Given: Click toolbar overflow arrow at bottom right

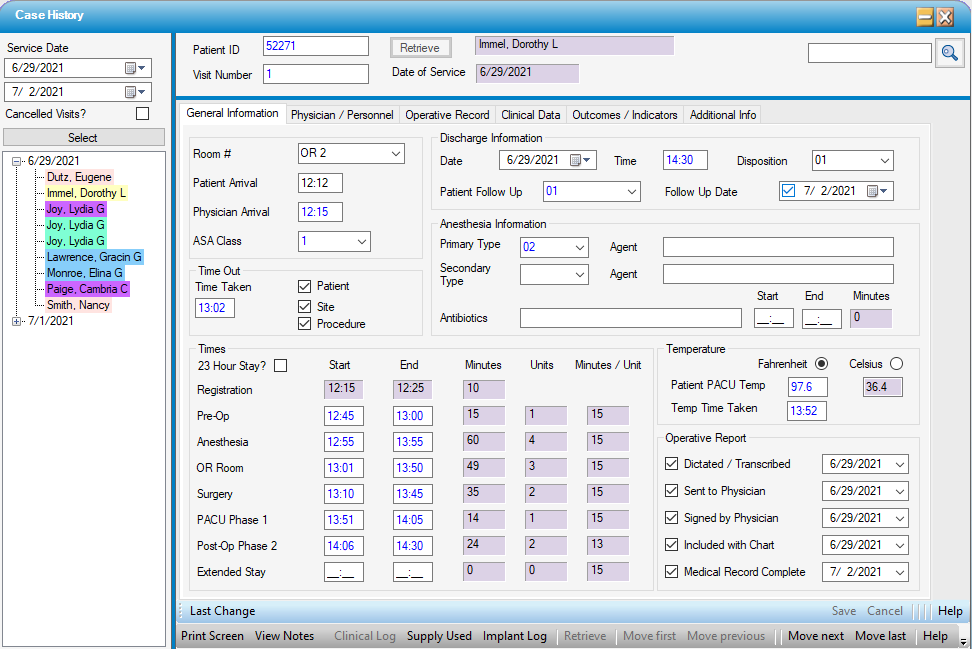Looking at the screenshot, I should point(961,640).
